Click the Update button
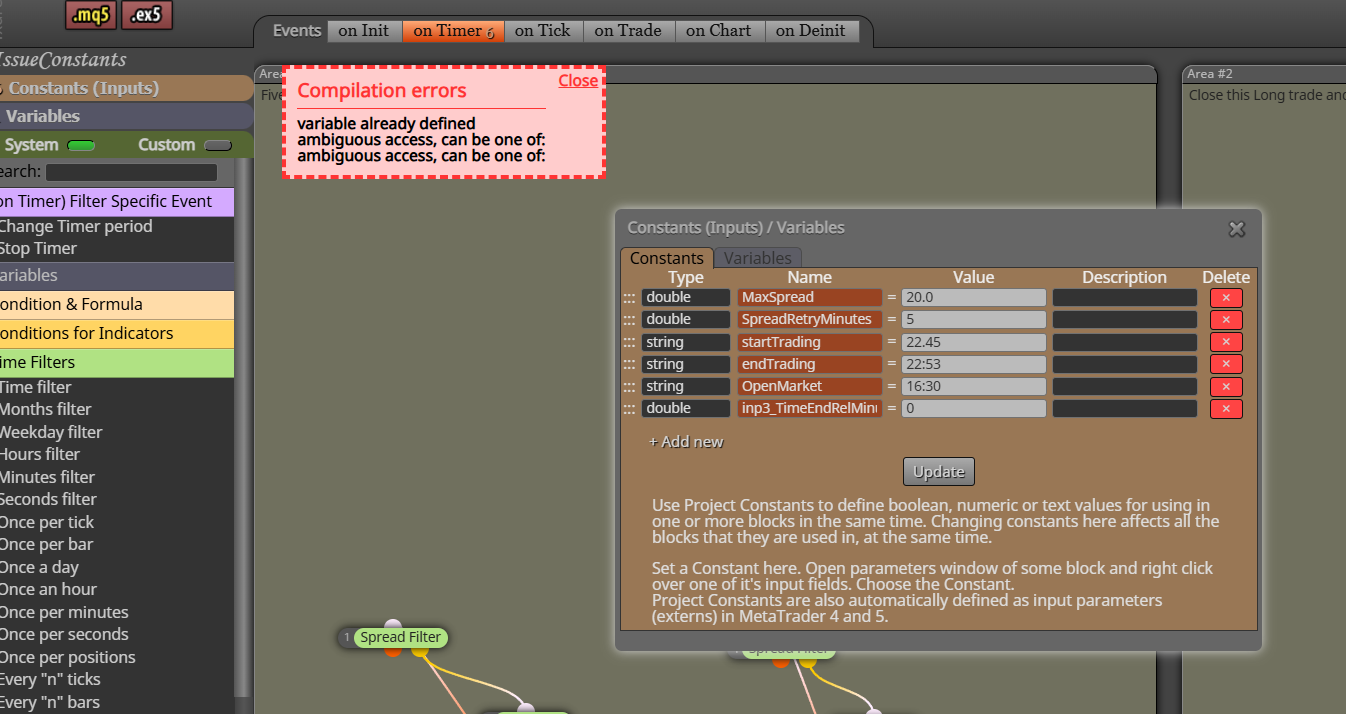Screen dimensions: 1346x714 click(x=939, y=472)
